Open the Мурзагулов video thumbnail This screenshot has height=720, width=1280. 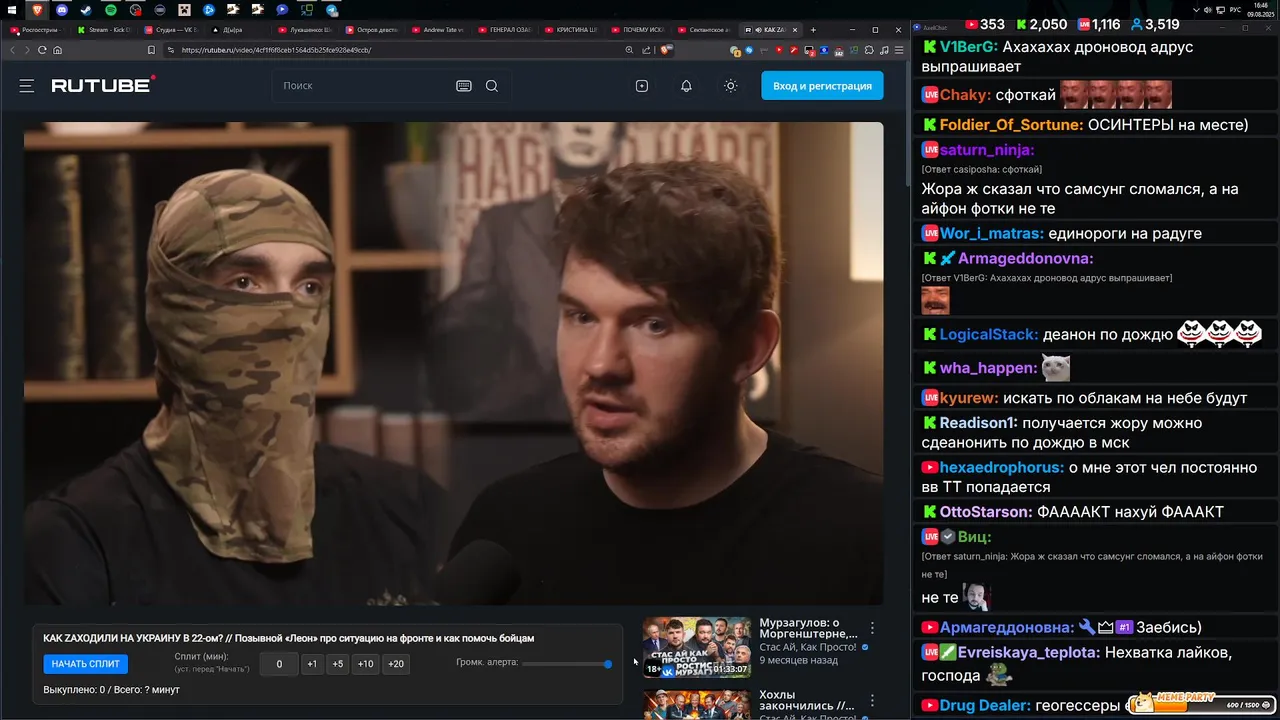pos(696,647)
